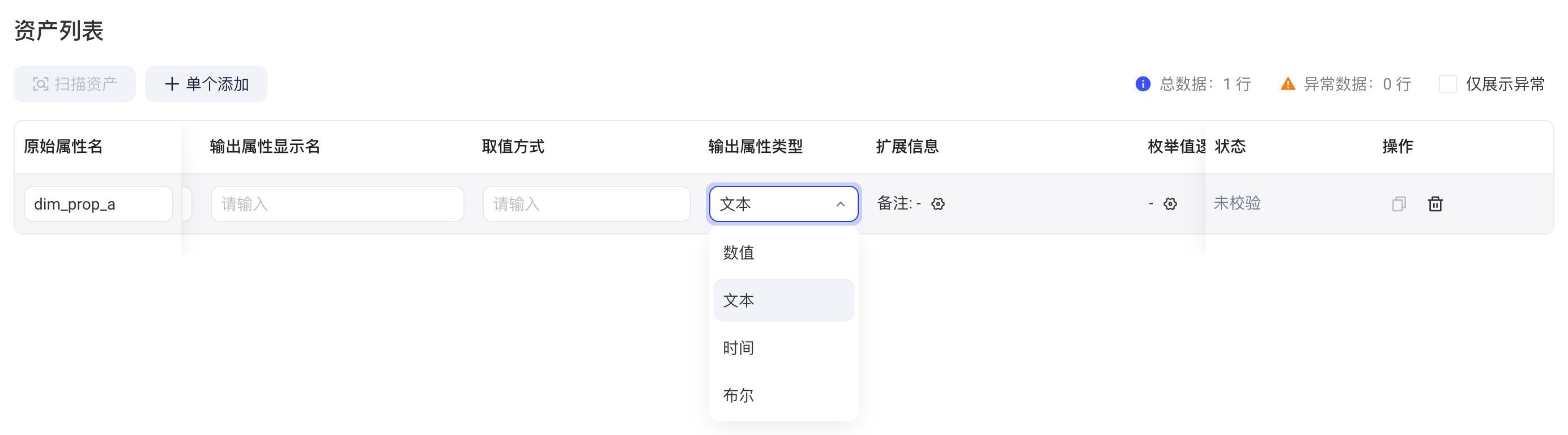This screenshot has height=435, width=1568.
Task: Click the copy row icon for dim_prop_a
Action: click(1399, 204)
